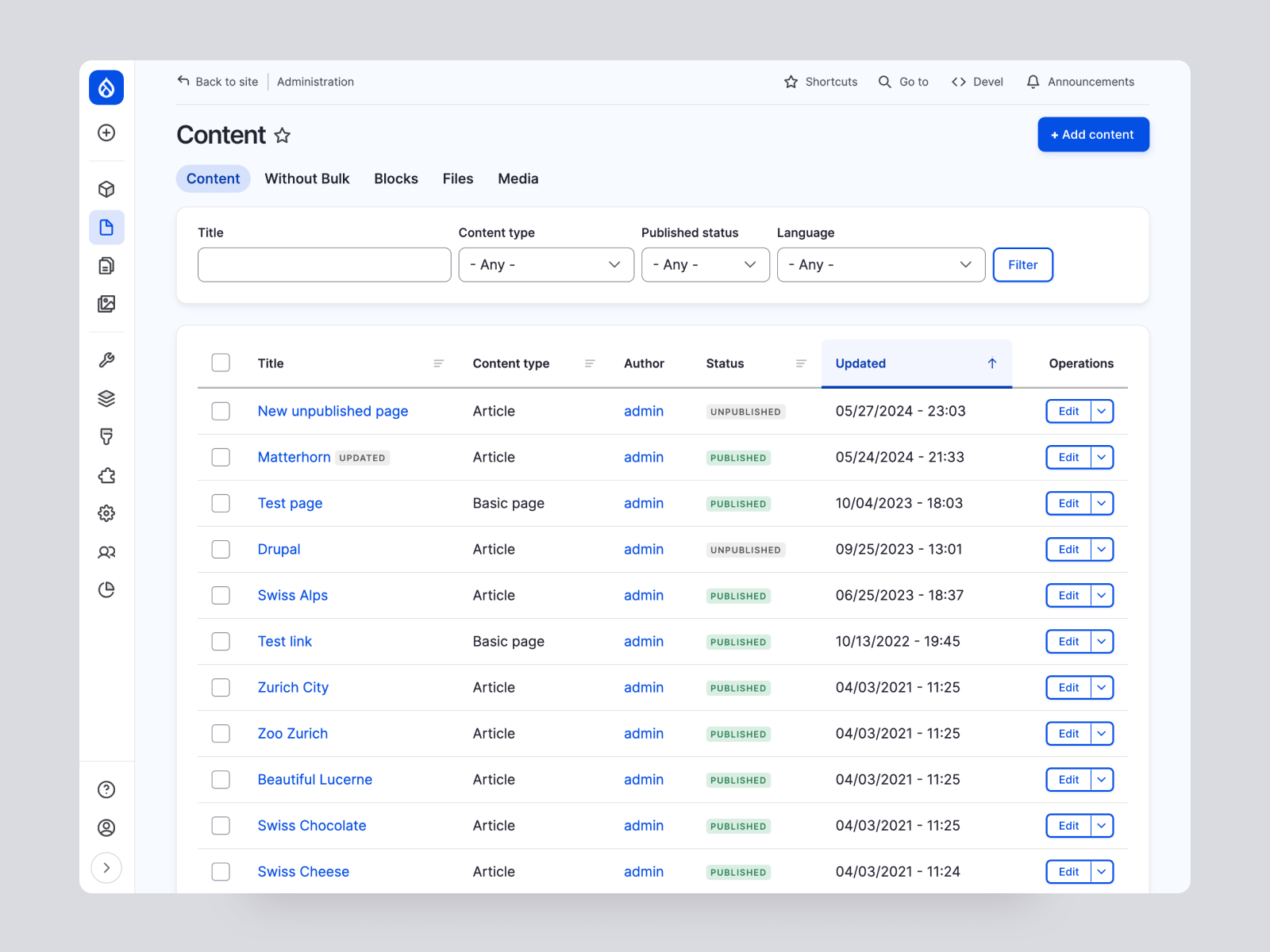Toggle the select-all checkbox in table header
1270x952 pixels.
click(x=221, y=363)
